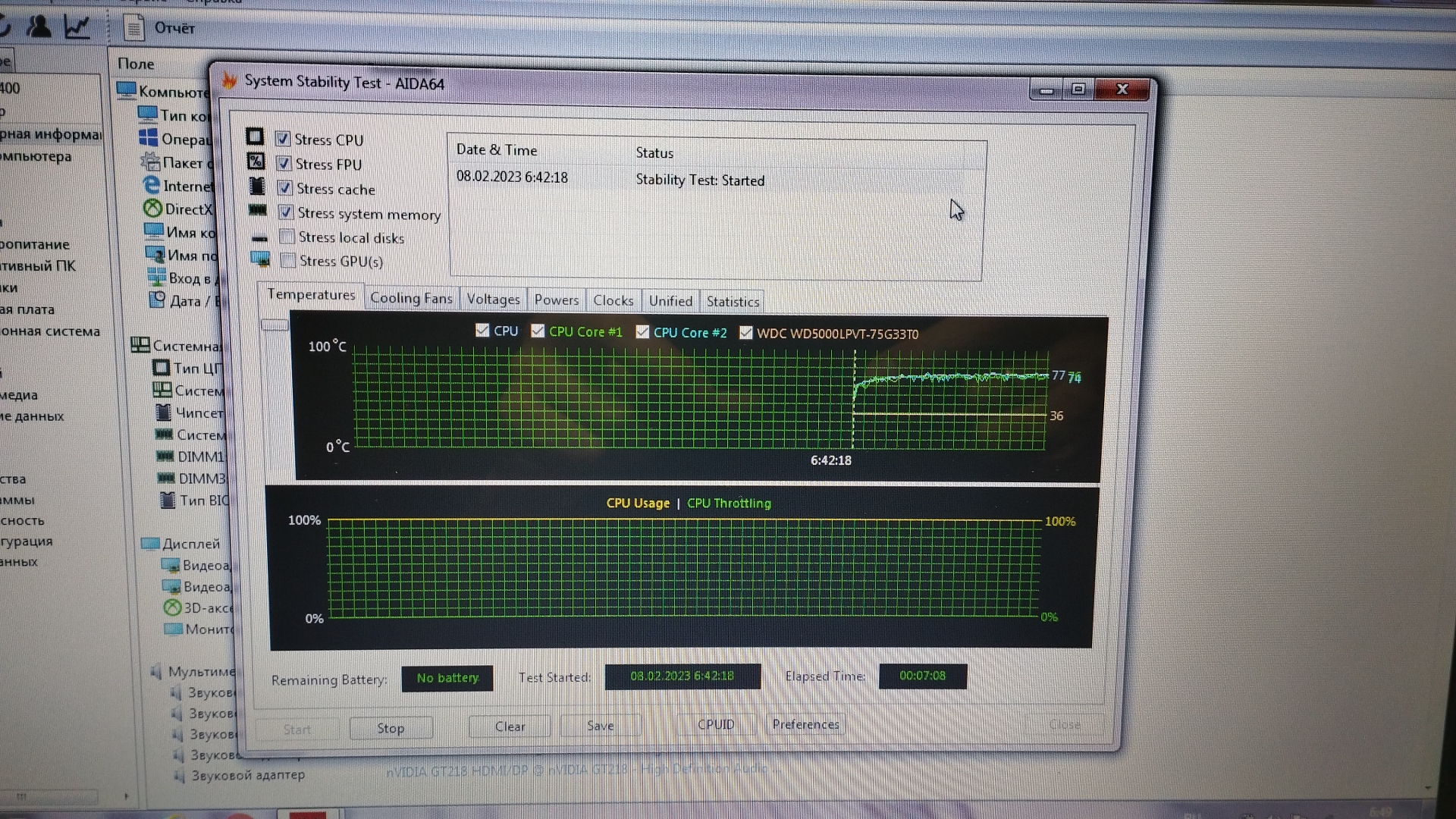
Task: Switch to the Cooling Fans tab
Action: (x=411, y=299)
